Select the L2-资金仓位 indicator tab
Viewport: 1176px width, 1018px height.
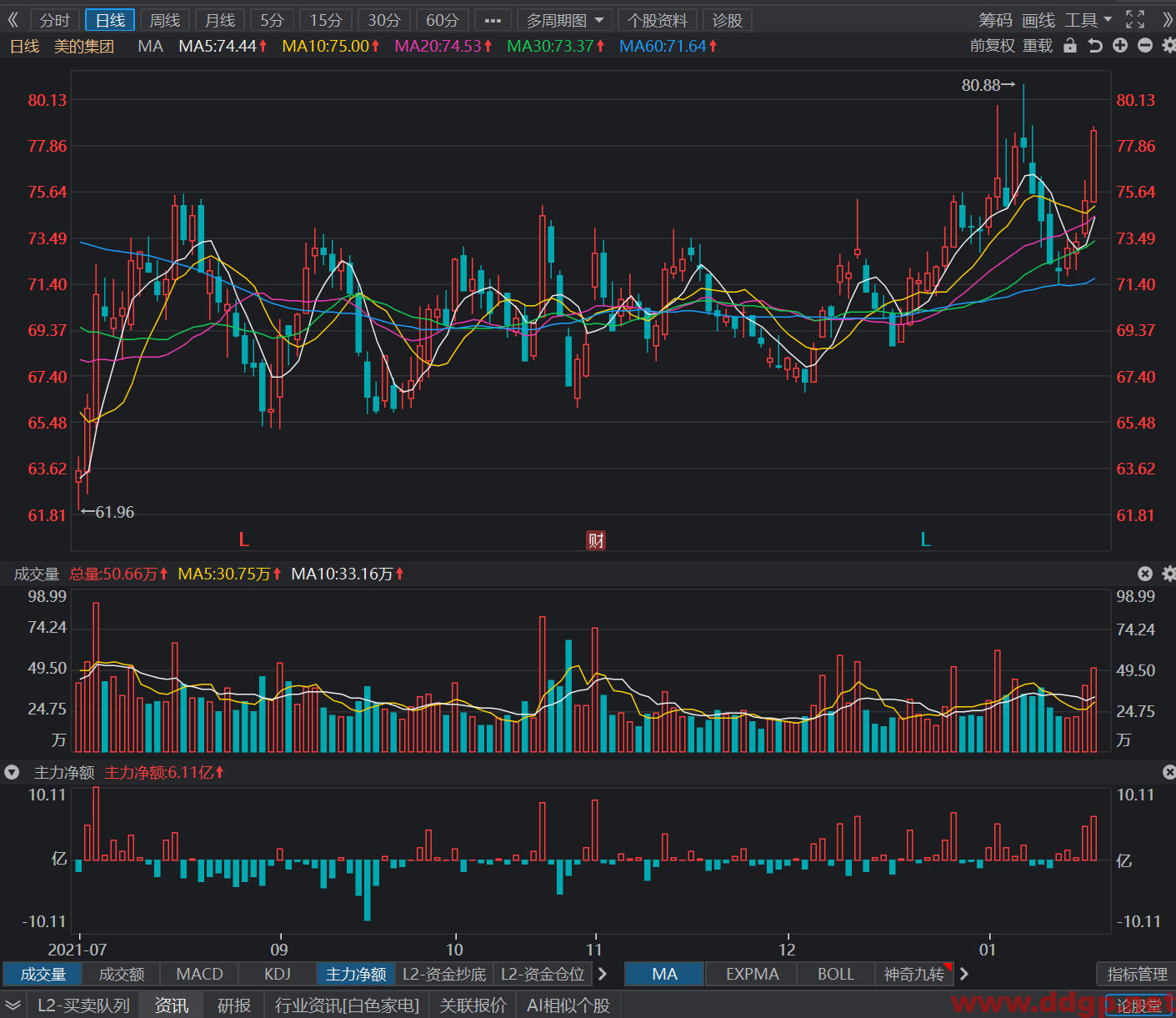coord(543,974)
